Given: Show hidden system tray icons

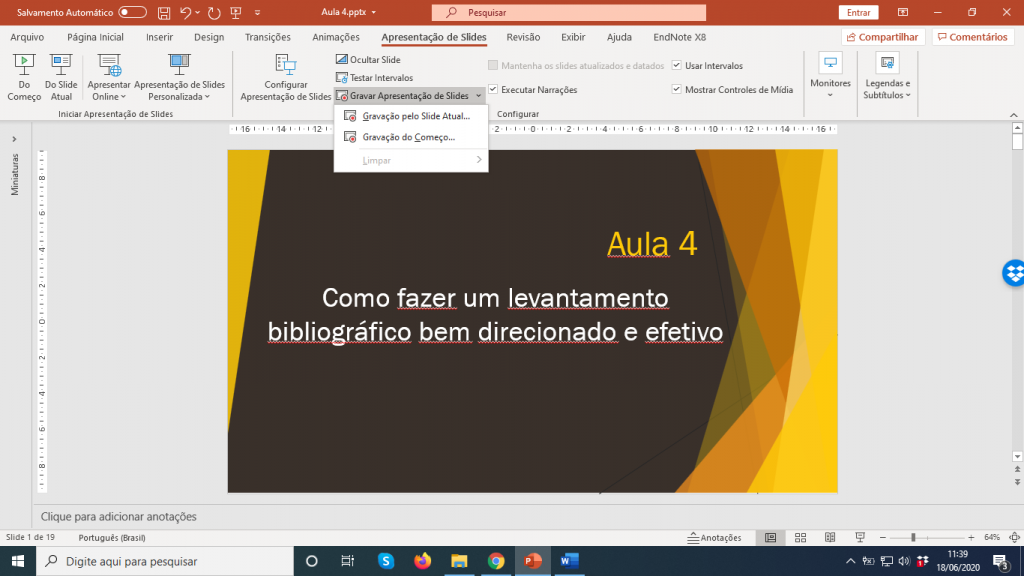Looking at the screenshot, I should pos(850,561).
